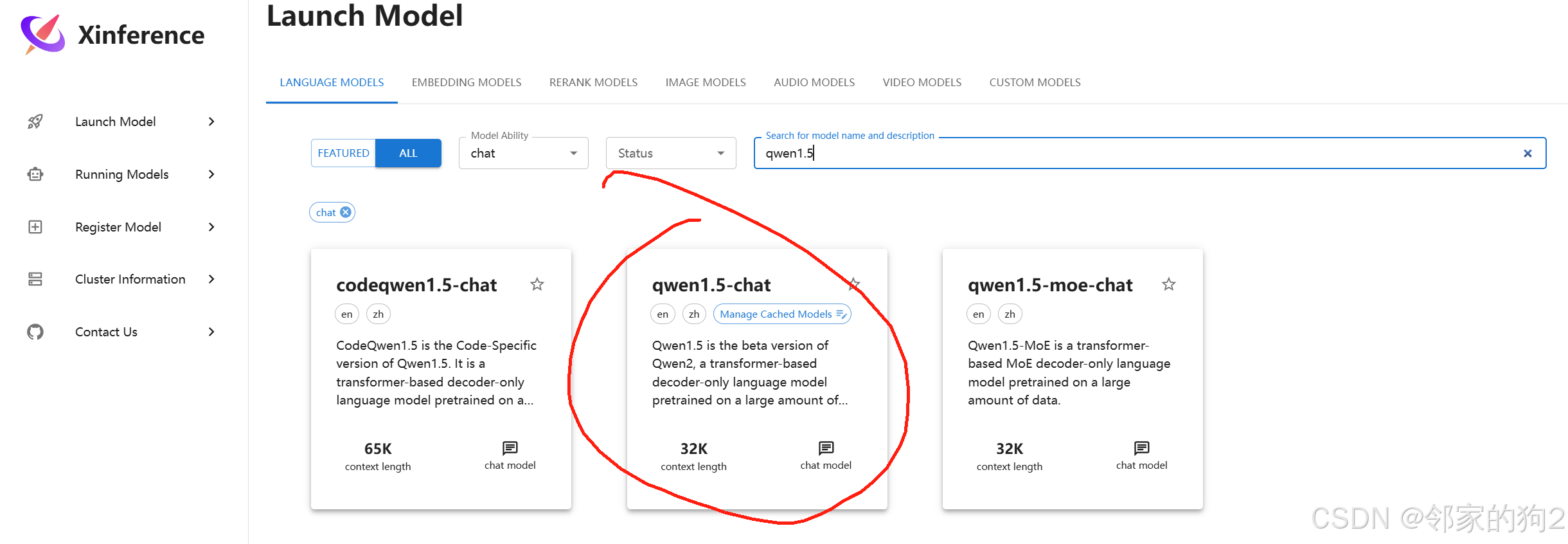Click the en tag on qwen1.5-chat
Image resolution: width=1568 pixels, height=544 pixels.
point(663,314)
